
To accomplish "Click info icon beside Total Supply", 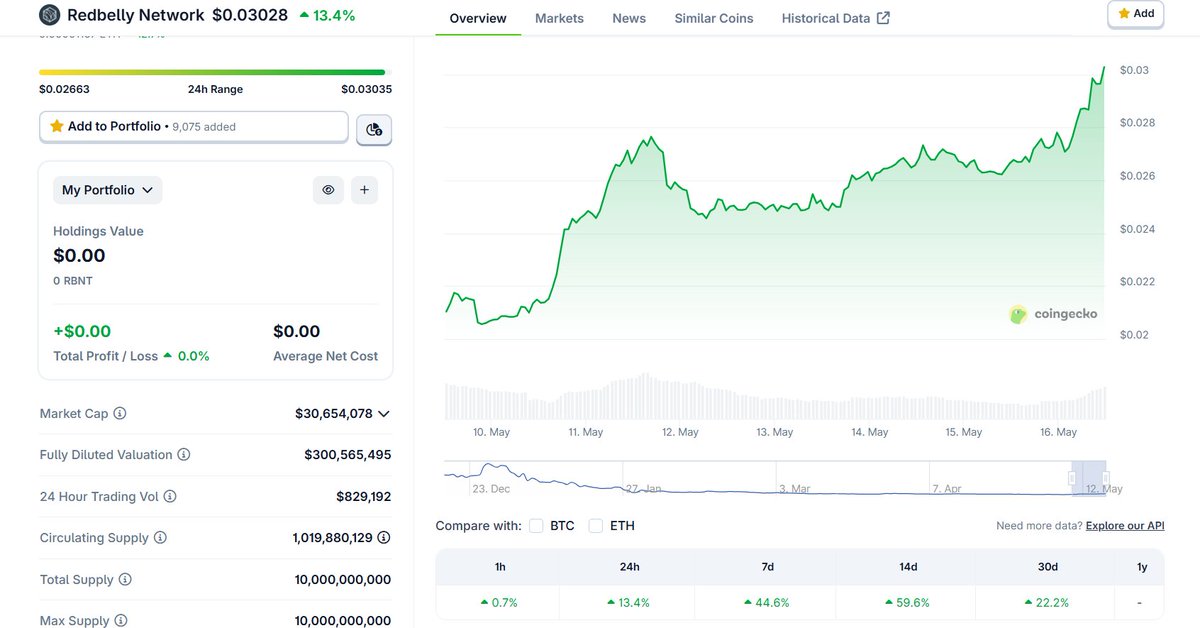I will click(124, 579).
